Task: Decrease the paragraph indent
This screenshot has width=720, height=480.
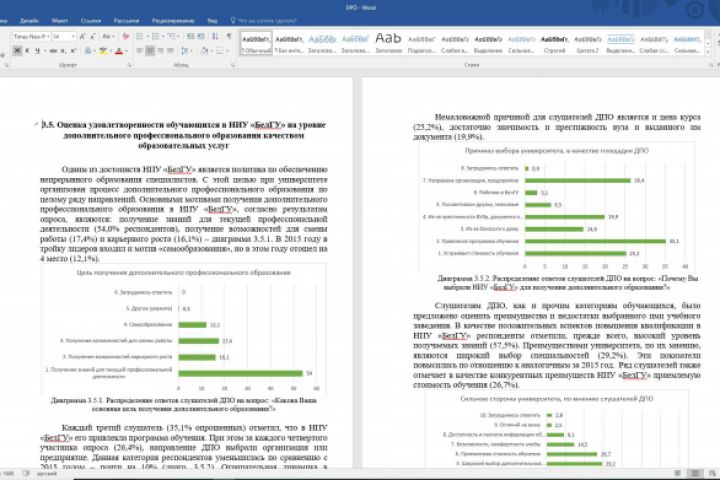Action: click(190, 36)
